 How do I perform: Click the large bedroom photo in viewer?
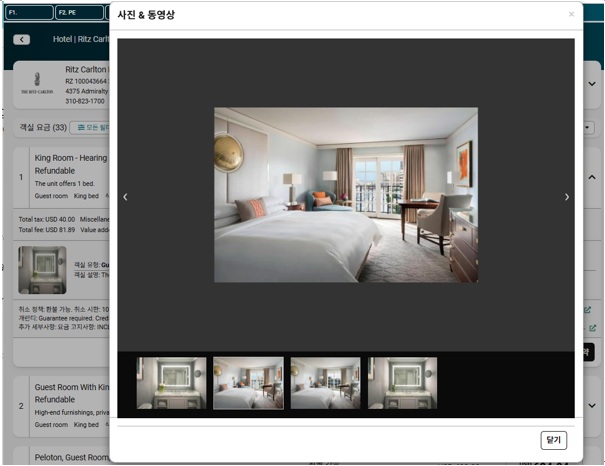point(346,195)
